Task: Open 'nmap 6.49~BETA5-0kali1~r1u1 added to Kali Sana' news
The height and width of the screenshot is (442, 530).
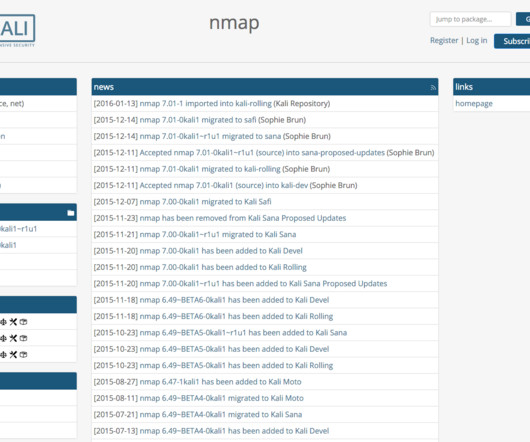Action: [x=243, y=333]
